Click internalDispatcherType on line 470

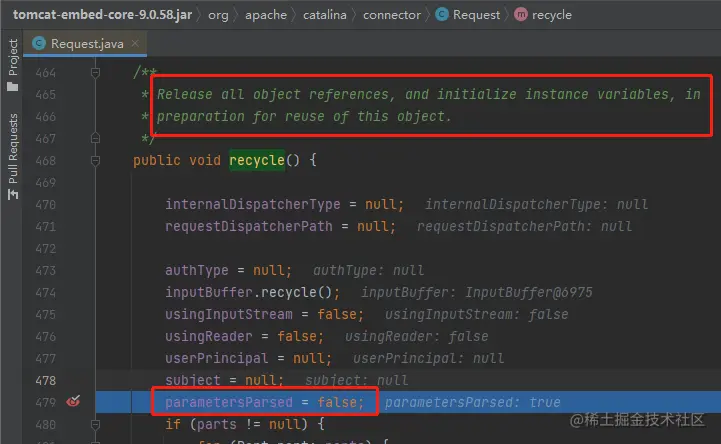pos(252,204)
